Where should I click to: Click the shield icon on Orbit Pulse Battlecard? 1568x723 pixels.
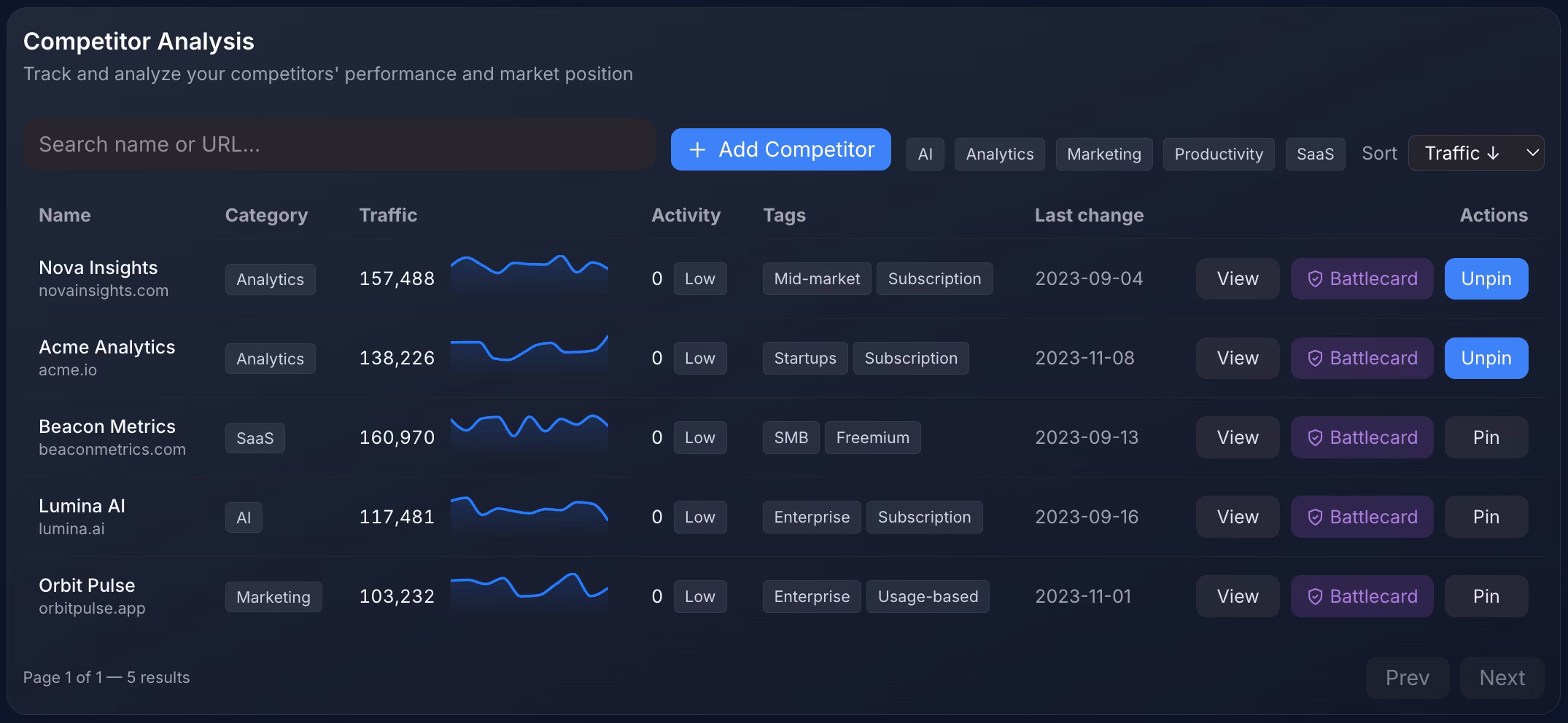click(1315, 597)
